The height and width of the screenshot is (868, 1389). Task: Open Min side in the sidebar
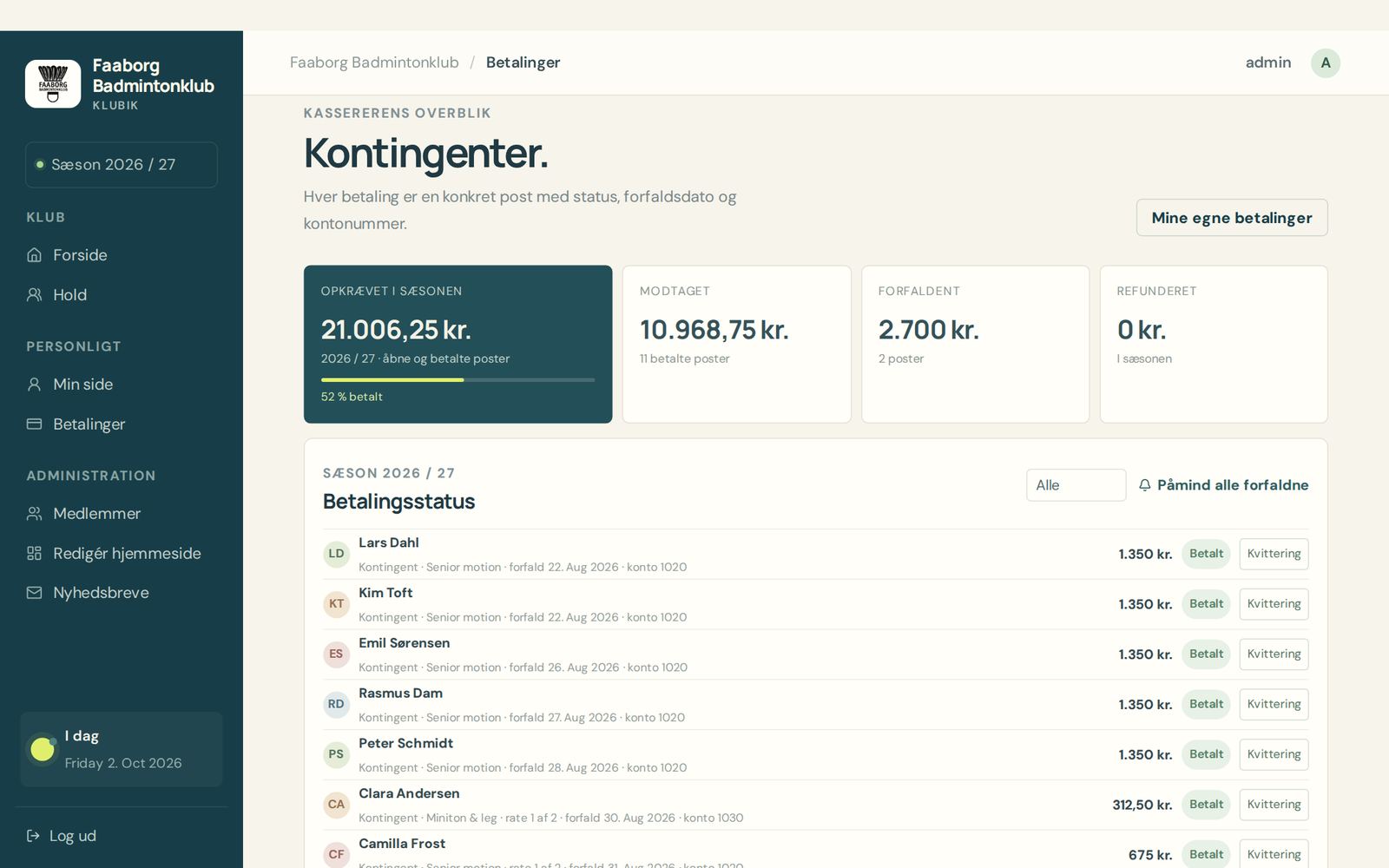[122, 385]
